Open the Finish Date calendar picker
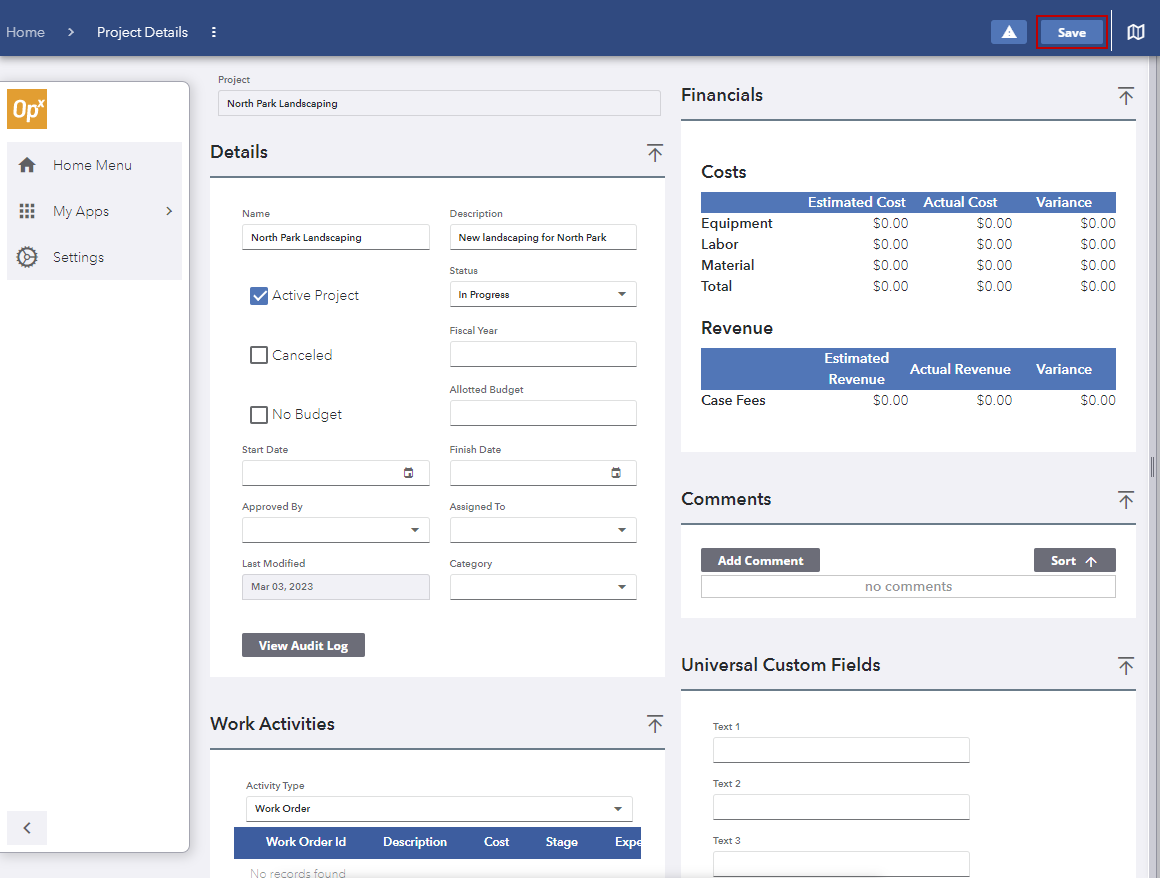 pyautogui.click(x=616, y=473)
